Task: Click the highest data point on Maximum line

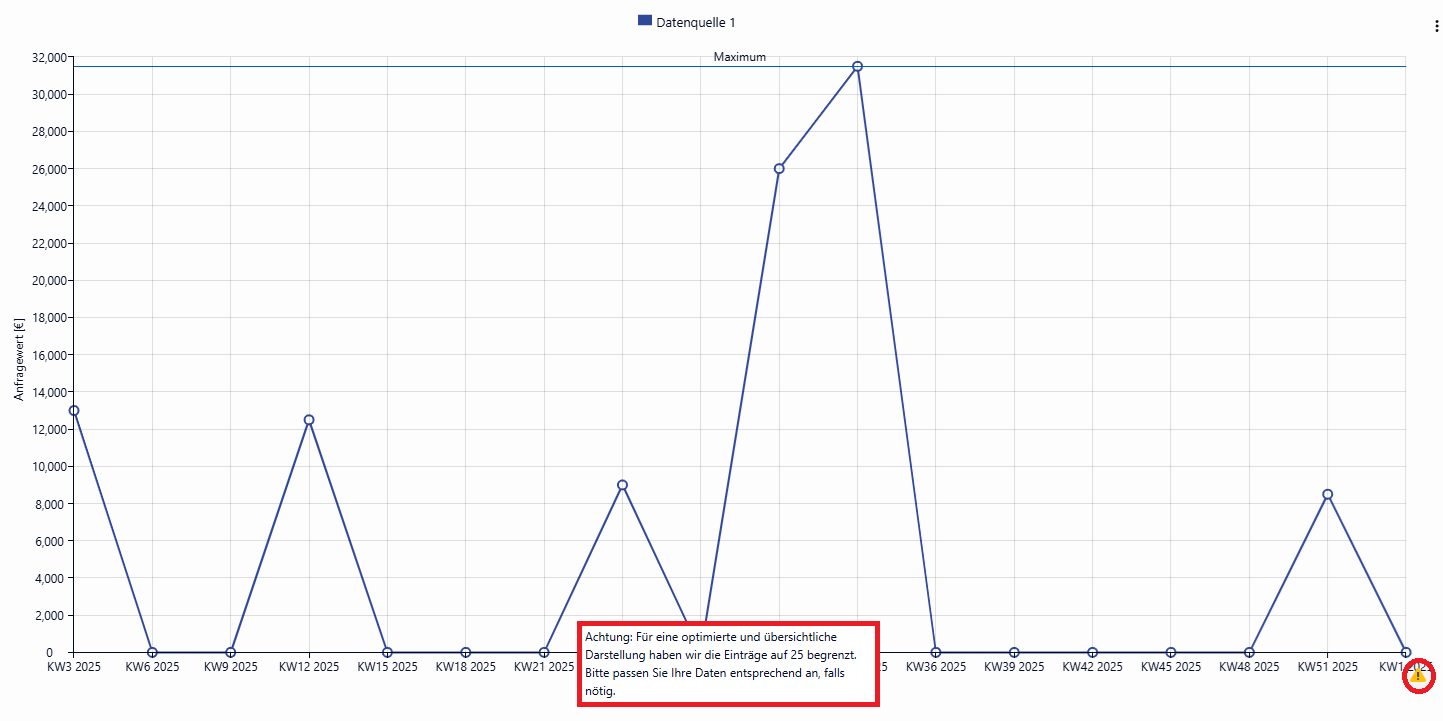Action: (x=857, y=67)
